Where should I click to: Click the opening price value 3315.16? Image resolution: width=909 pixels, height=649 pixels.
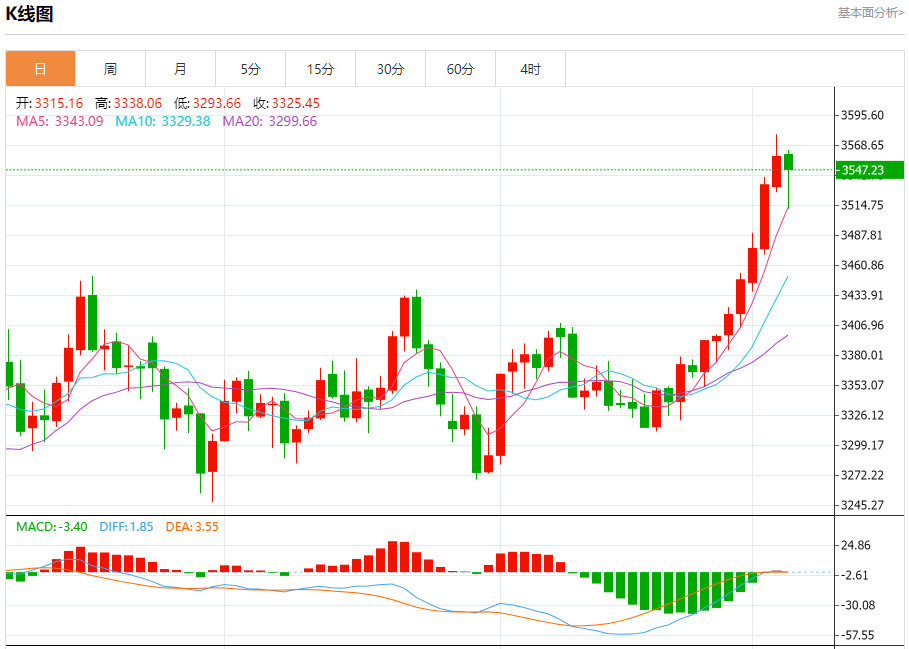[59, 103]
